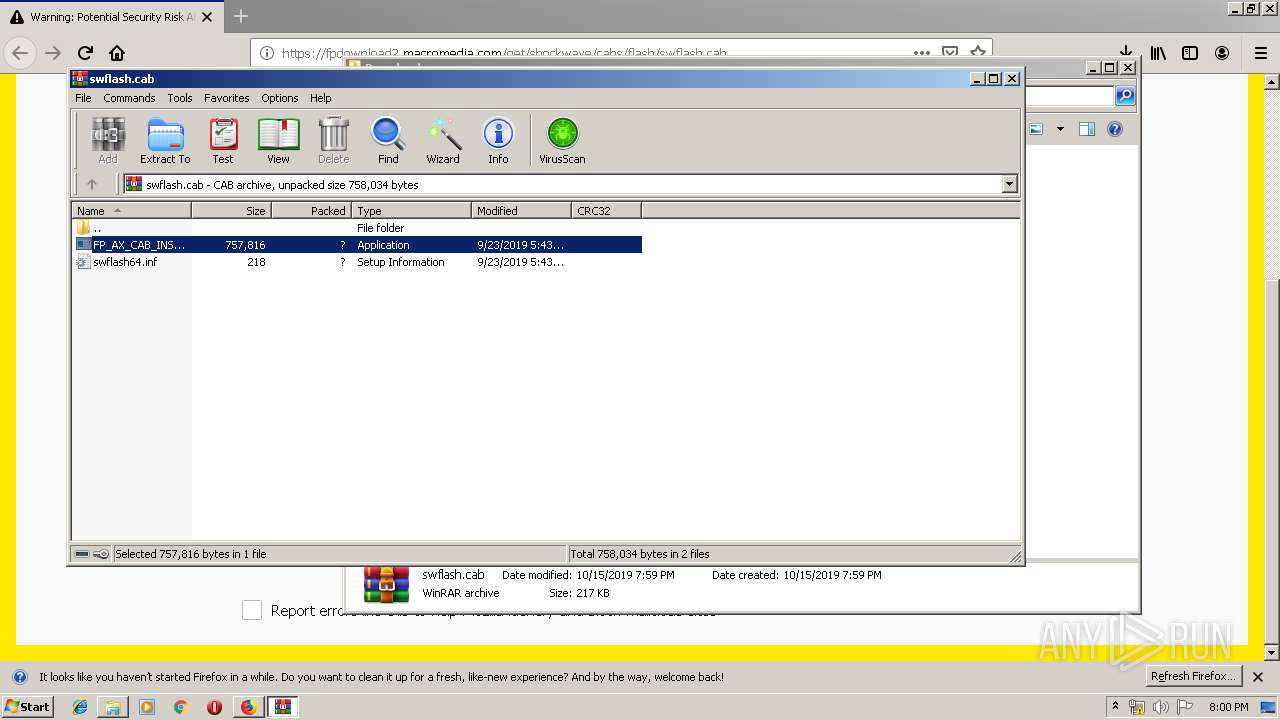Open a new Firefox tab
Screen dimensions: 1280x720
pyautogui.click(x=241, y=16)
